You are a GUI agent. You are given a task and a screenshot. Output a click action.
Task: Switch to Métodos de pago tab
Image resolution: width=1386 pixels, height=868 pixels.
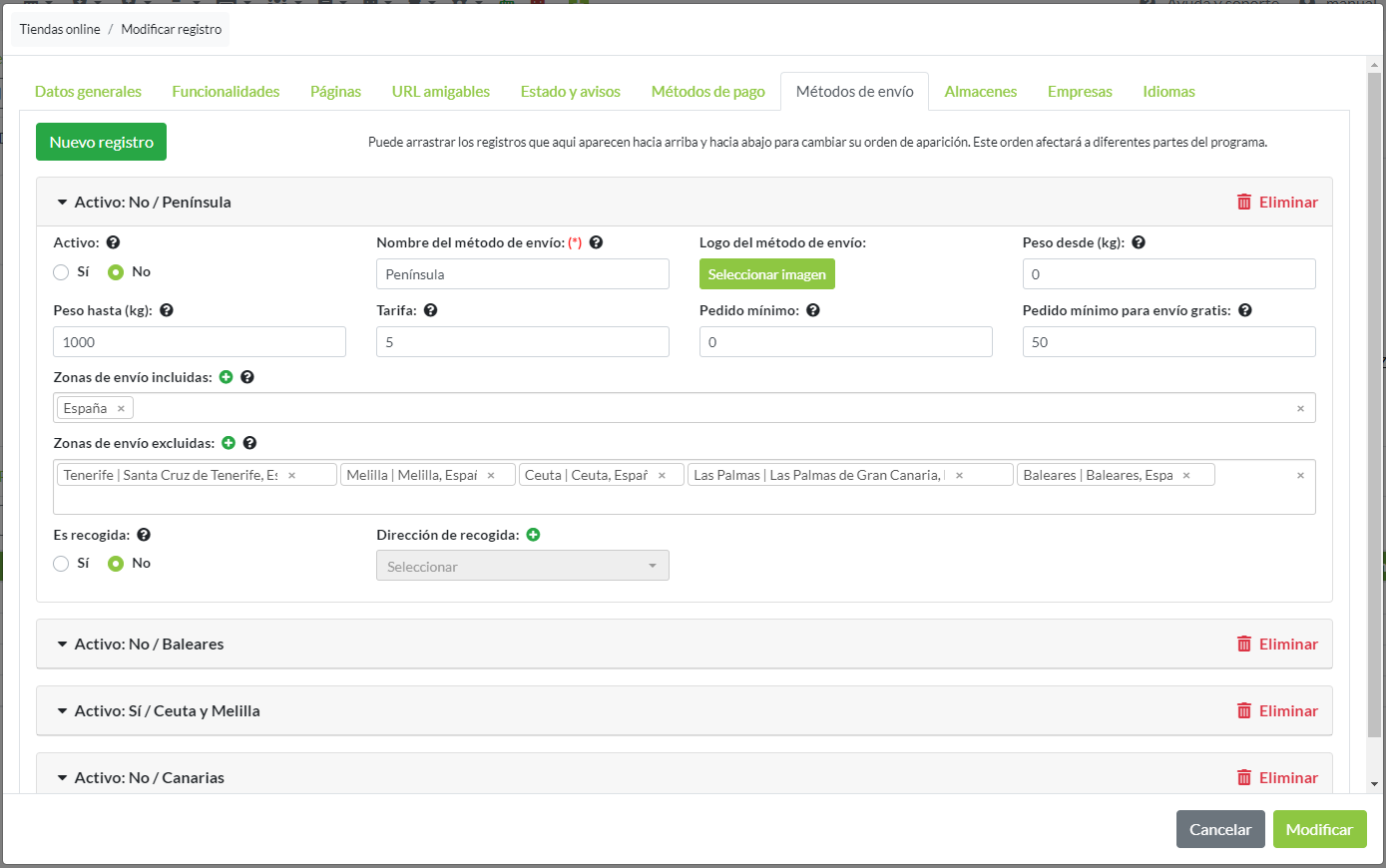click(707, 92)
